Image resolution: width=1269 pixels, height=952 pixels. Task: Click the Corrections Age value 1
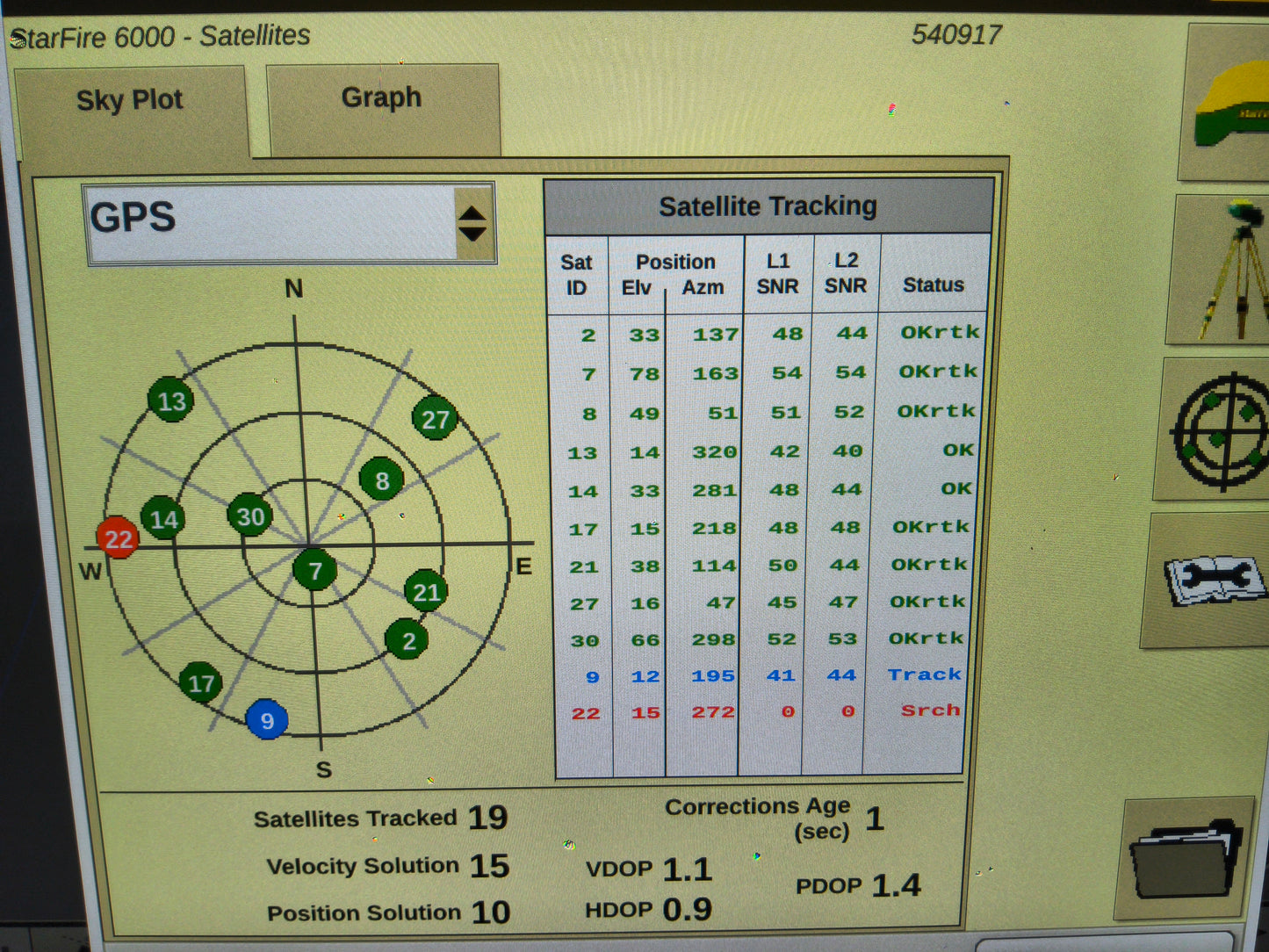[x=875, y=819]
